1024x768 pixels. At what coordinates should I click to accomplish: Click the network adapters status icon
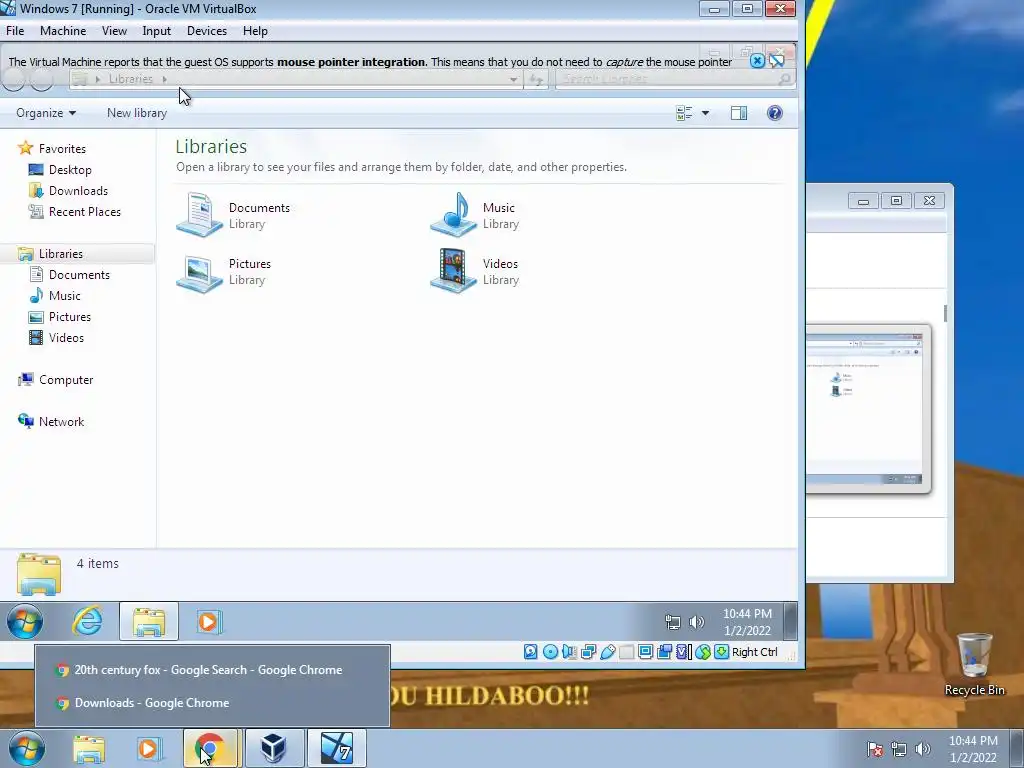coord(588,652)
